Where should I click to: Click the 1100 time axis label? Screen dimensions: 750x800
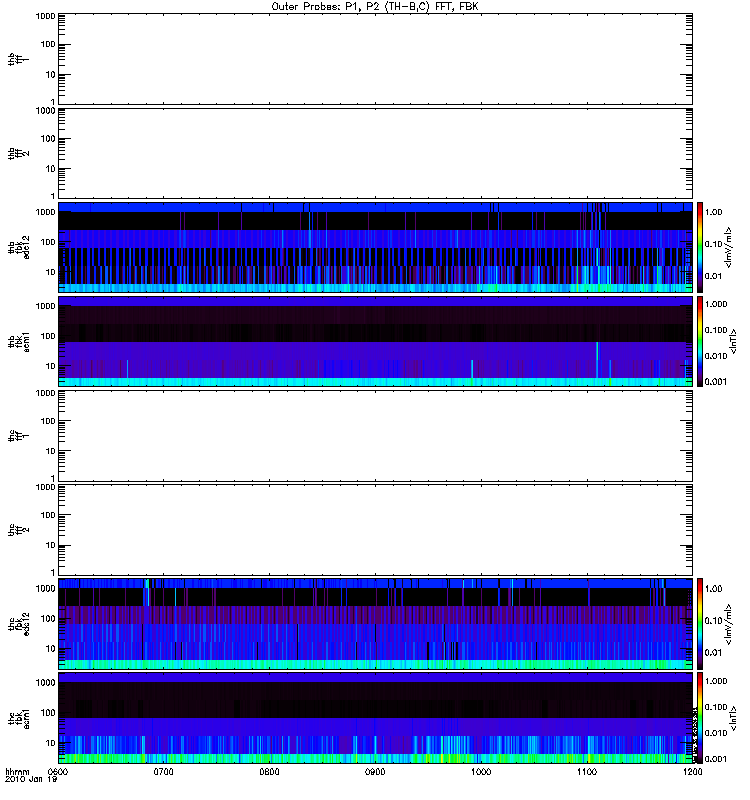point(587,772)
